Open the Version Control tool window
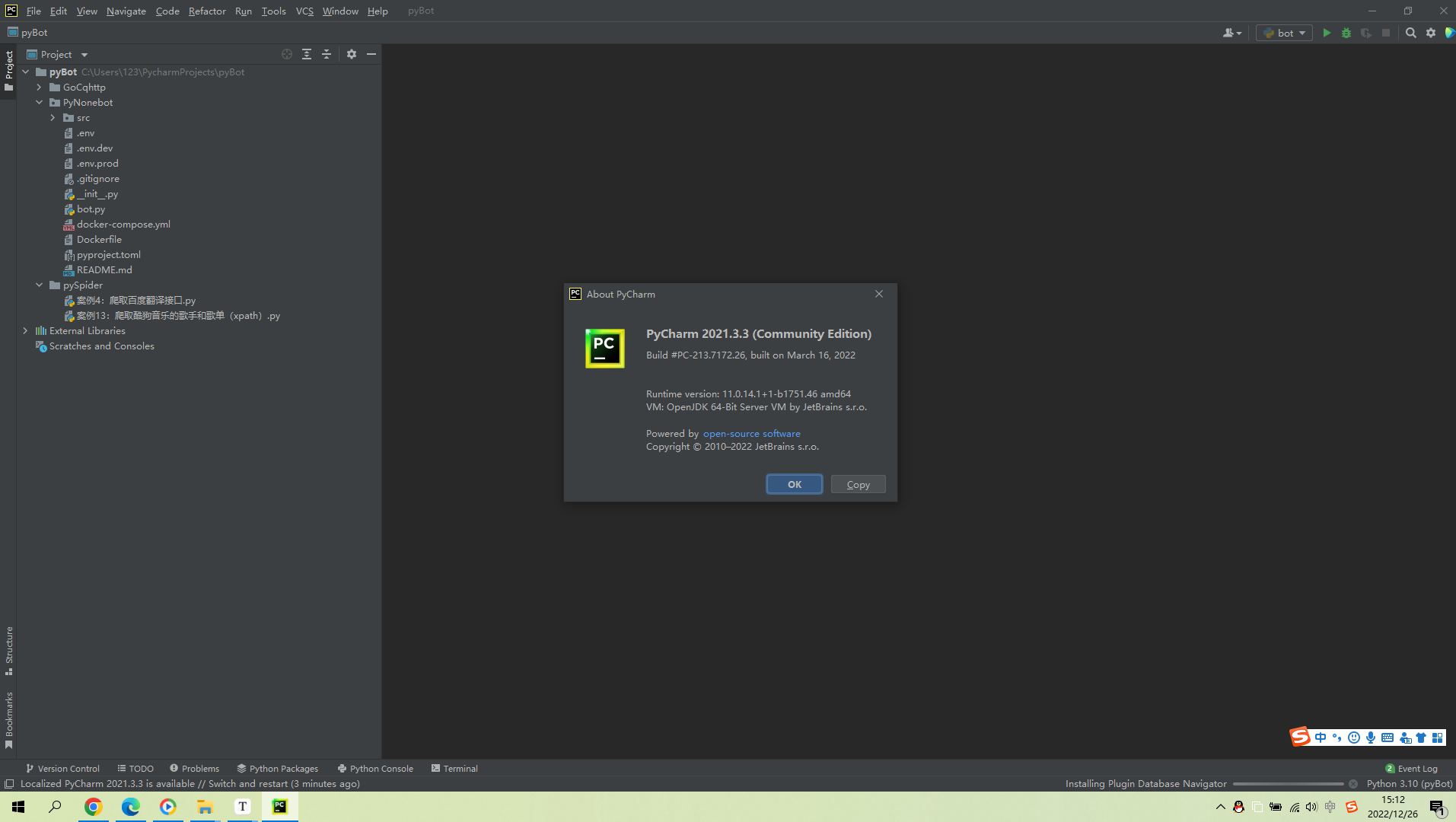 click(62, 769)
